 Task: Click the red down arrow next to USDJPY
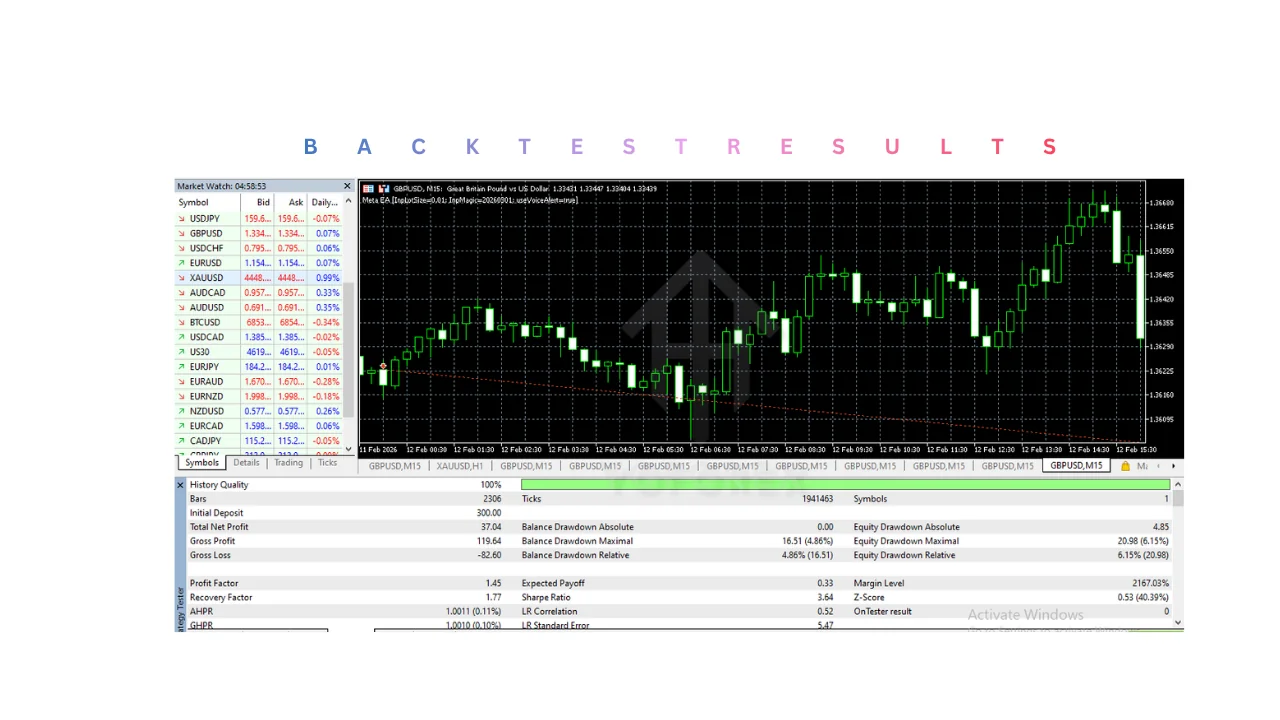(181, 218)
